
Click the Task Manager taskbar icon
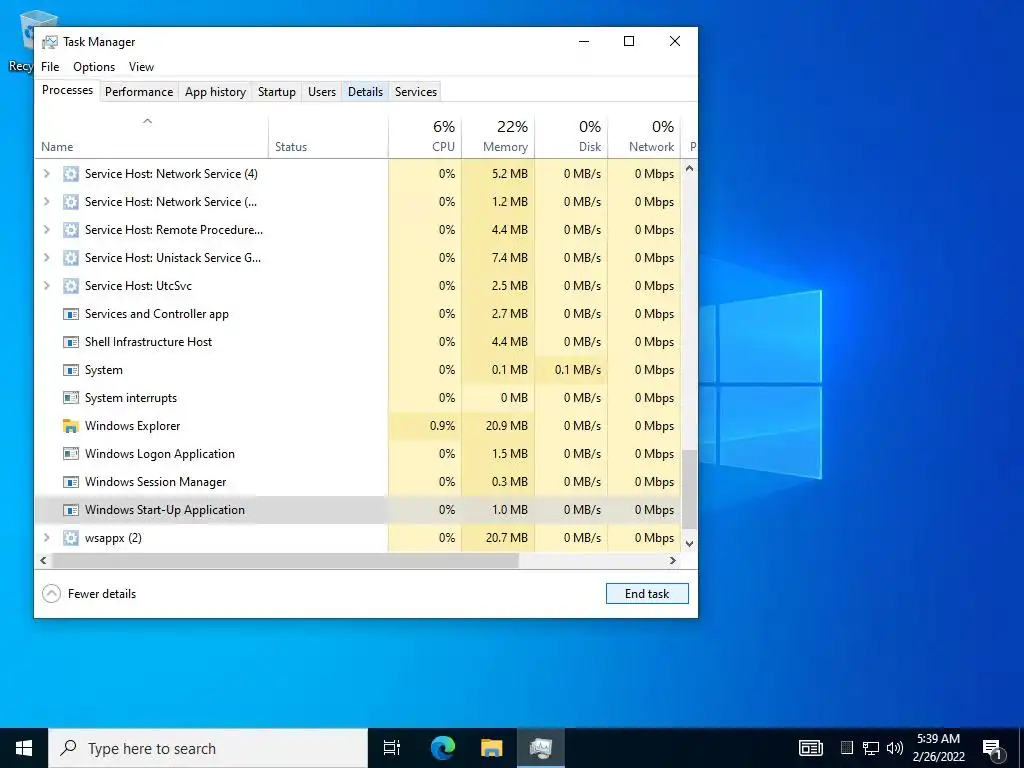coord(541,748)
